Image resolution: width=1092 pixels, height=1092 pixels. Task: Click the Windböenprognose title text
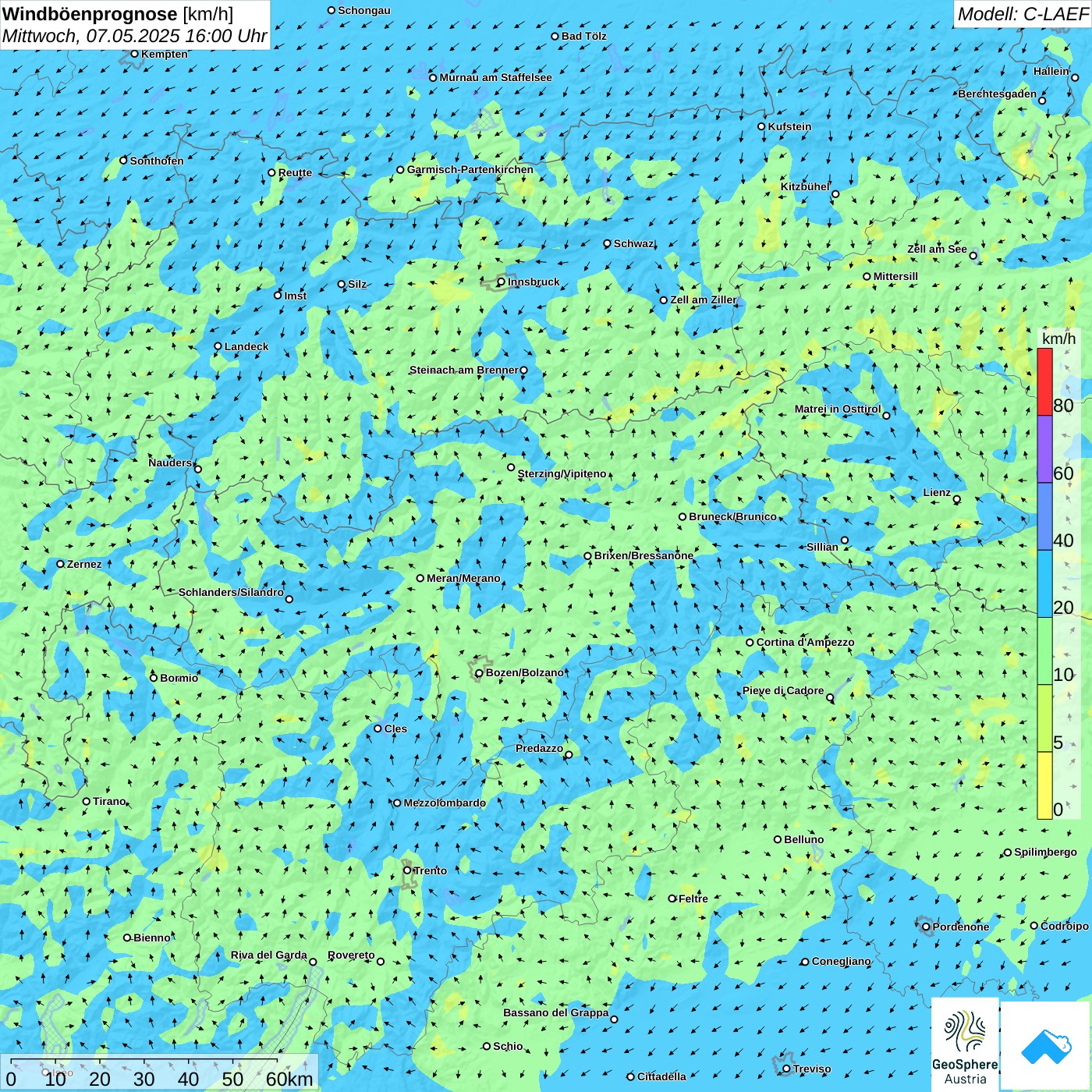(90, 14)
